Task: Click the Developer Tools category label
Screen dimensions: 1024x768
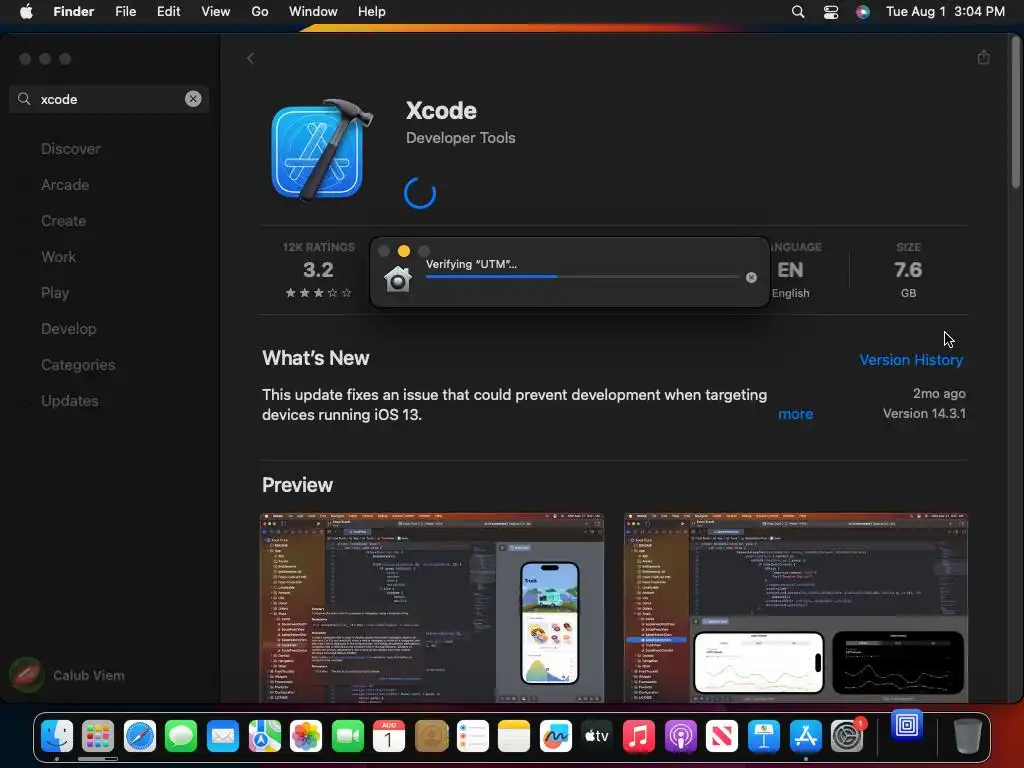Action: pos(460,138)
